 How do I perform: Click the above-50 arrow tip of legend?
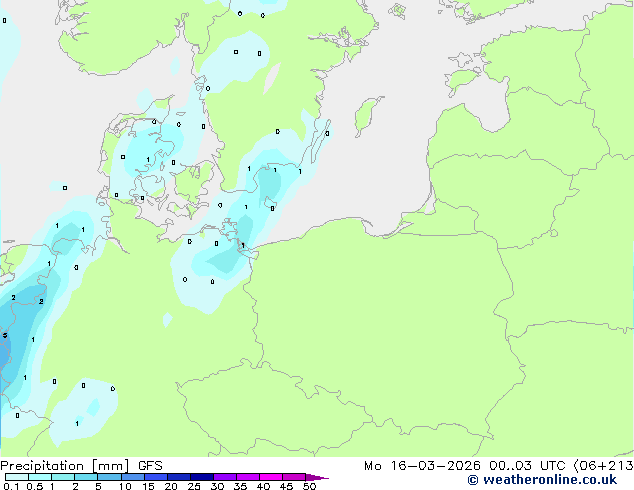click(317, 478)
